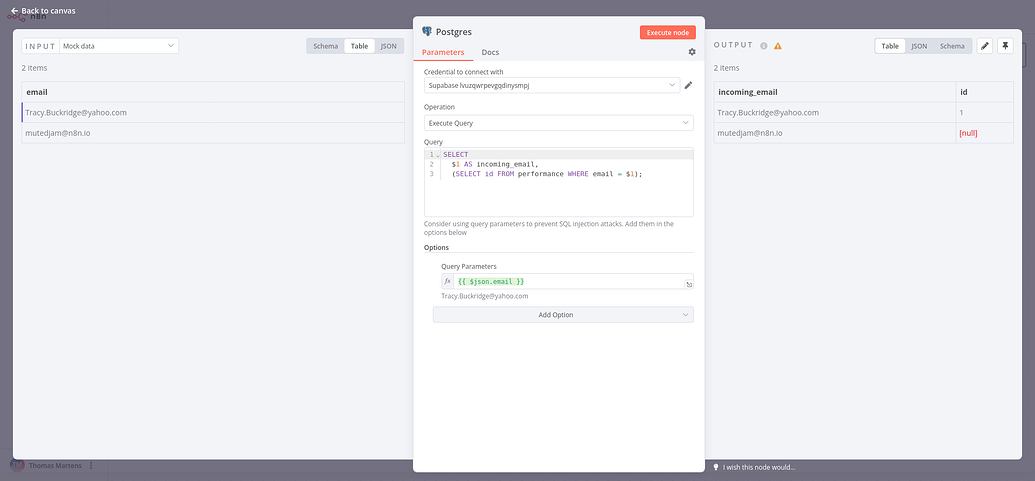Click the output info circle icon

[x=764, y=46]
